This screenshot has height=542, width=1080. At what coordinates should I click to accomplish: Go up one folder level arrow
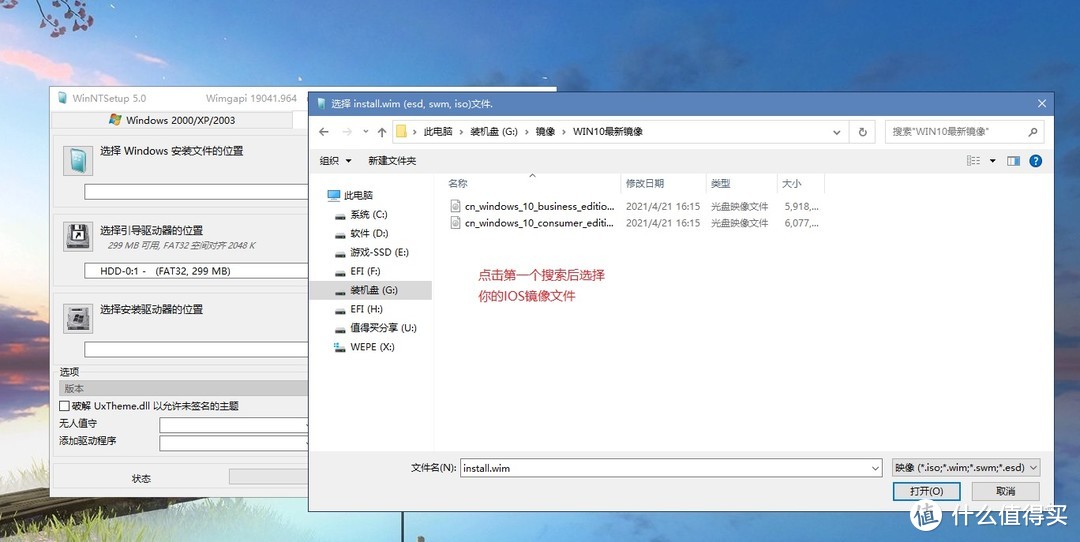(382, 132)
